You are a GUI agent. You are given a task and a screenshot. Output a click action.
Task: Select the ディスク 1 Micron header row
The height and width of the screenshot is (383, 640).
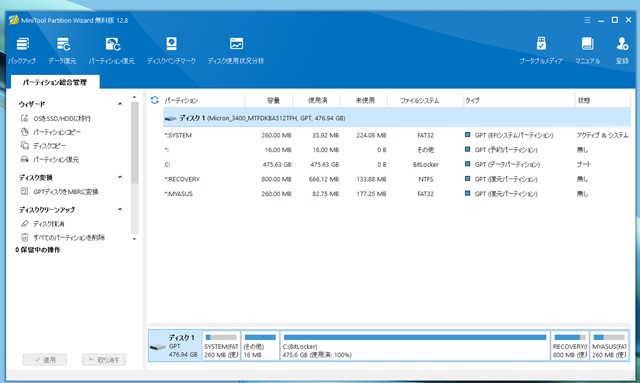pyautogui.click(x=397, y=118)
